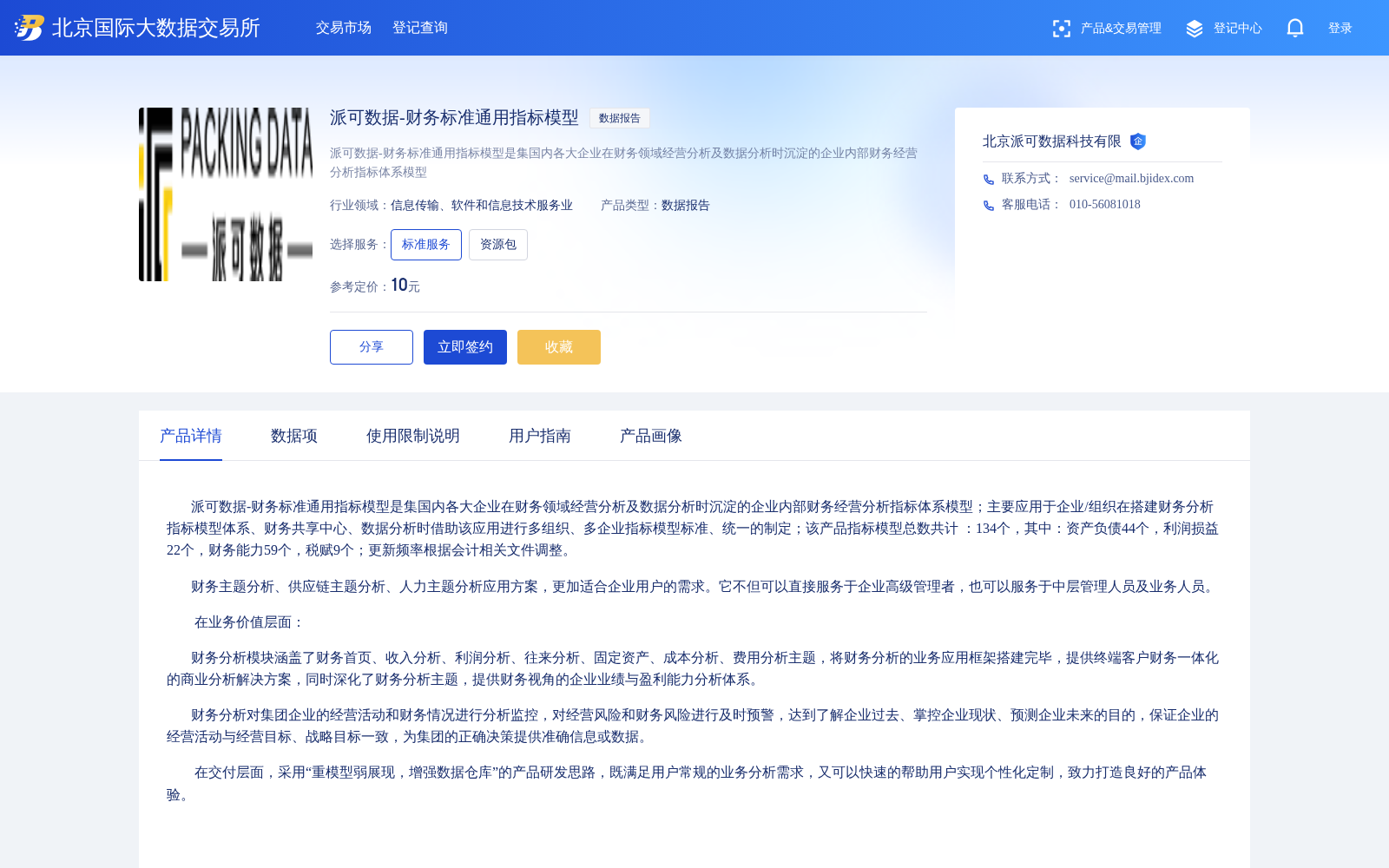The height and width of the screenshot is (868, 1389).
Task: Click the phone number 010-56081018
Action: tap(1105, 205)
